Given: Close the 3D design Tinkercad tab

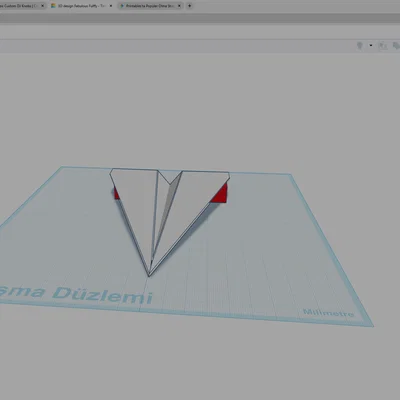Looking at the screenshot, I should click(111, 6).
